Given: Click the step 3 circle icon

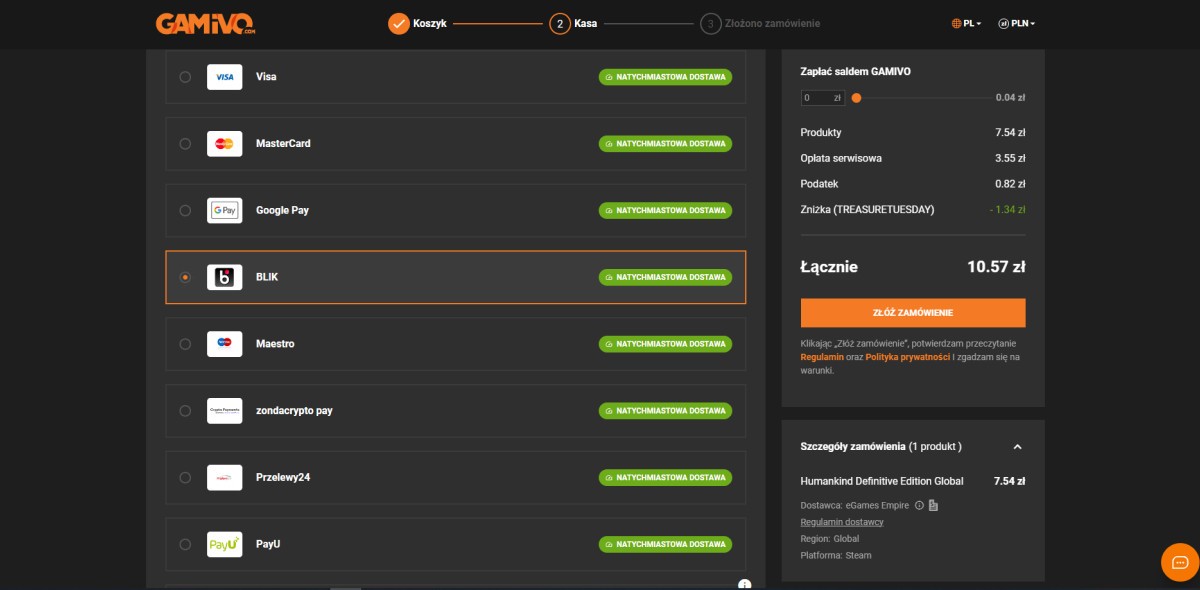Looking at the screenshot, I should pyautogui.click(x=711, y=23).
